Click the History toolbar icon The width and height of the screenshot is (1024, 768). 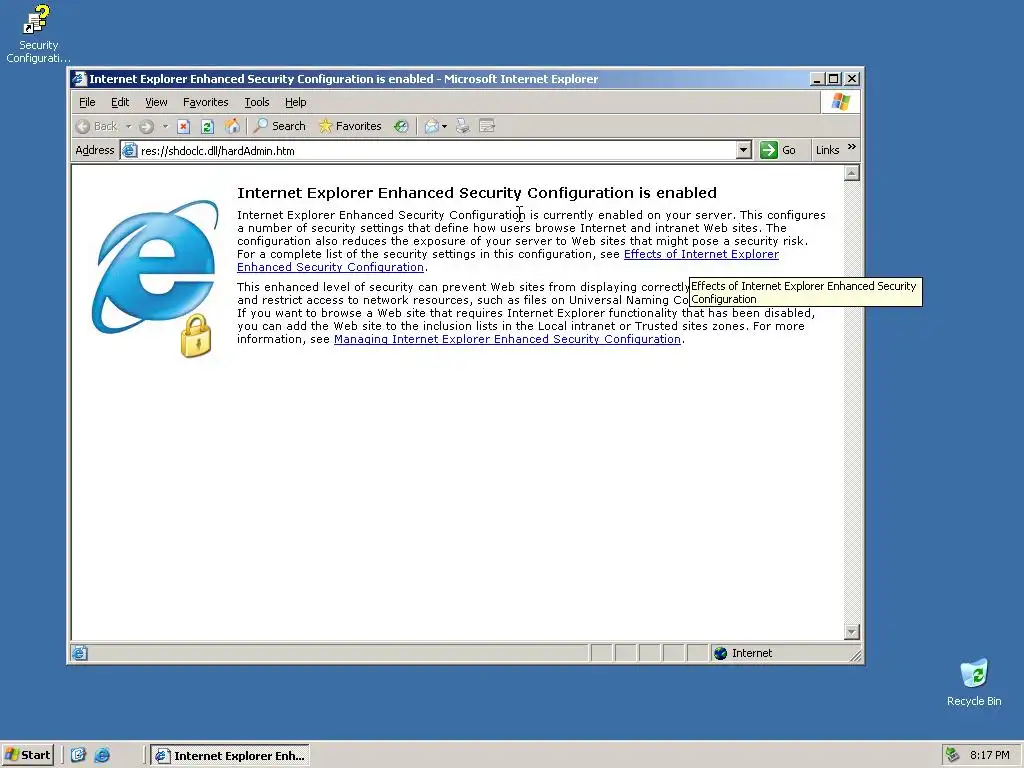[401, 126]
